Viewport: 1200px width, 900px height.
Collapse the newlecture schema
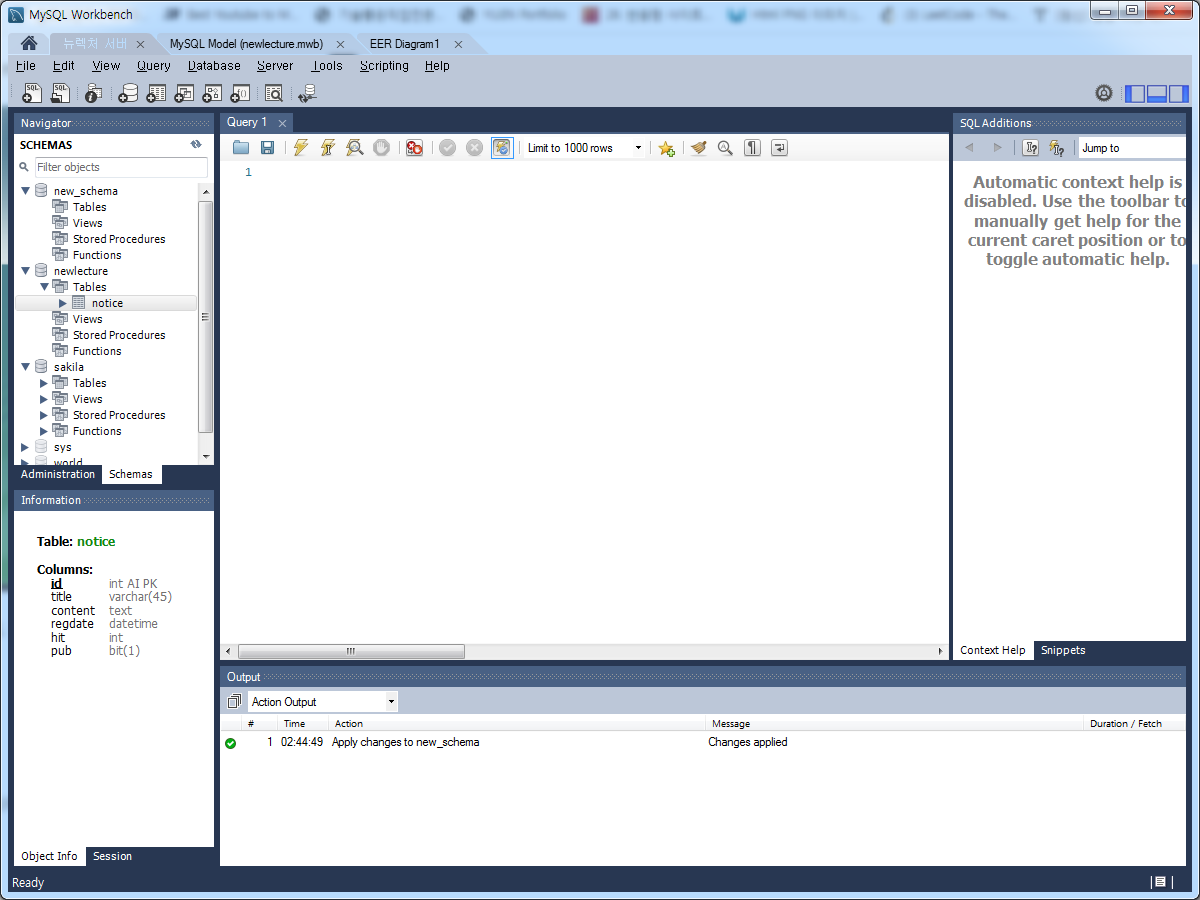pyautogui.click(x=25, y=271)
